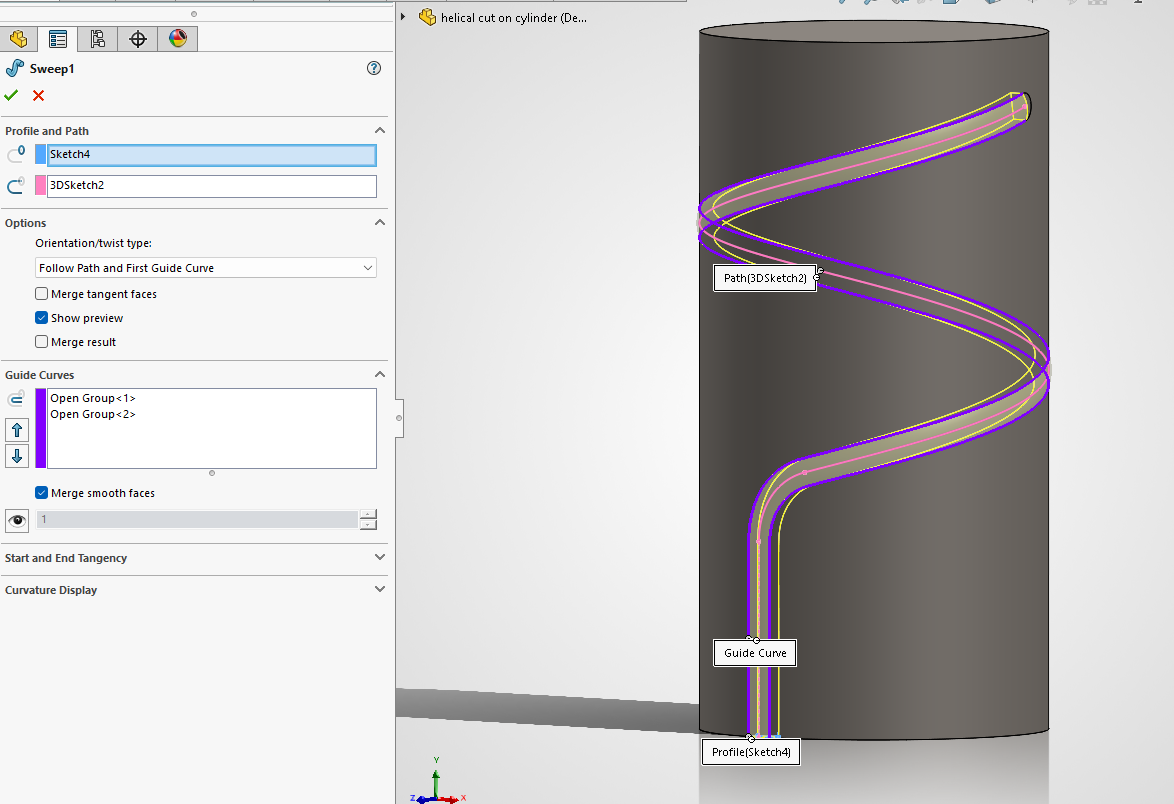
Task: Uncheck the Merge smooth faces checkbox
Action: pyautogui.click(x=41, y=493)
